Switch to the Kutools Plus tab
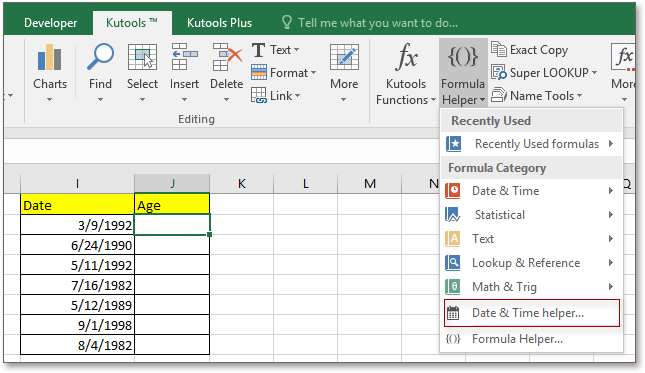The height and width of the screenshot is (373, 645). click(x=219, y=23)
